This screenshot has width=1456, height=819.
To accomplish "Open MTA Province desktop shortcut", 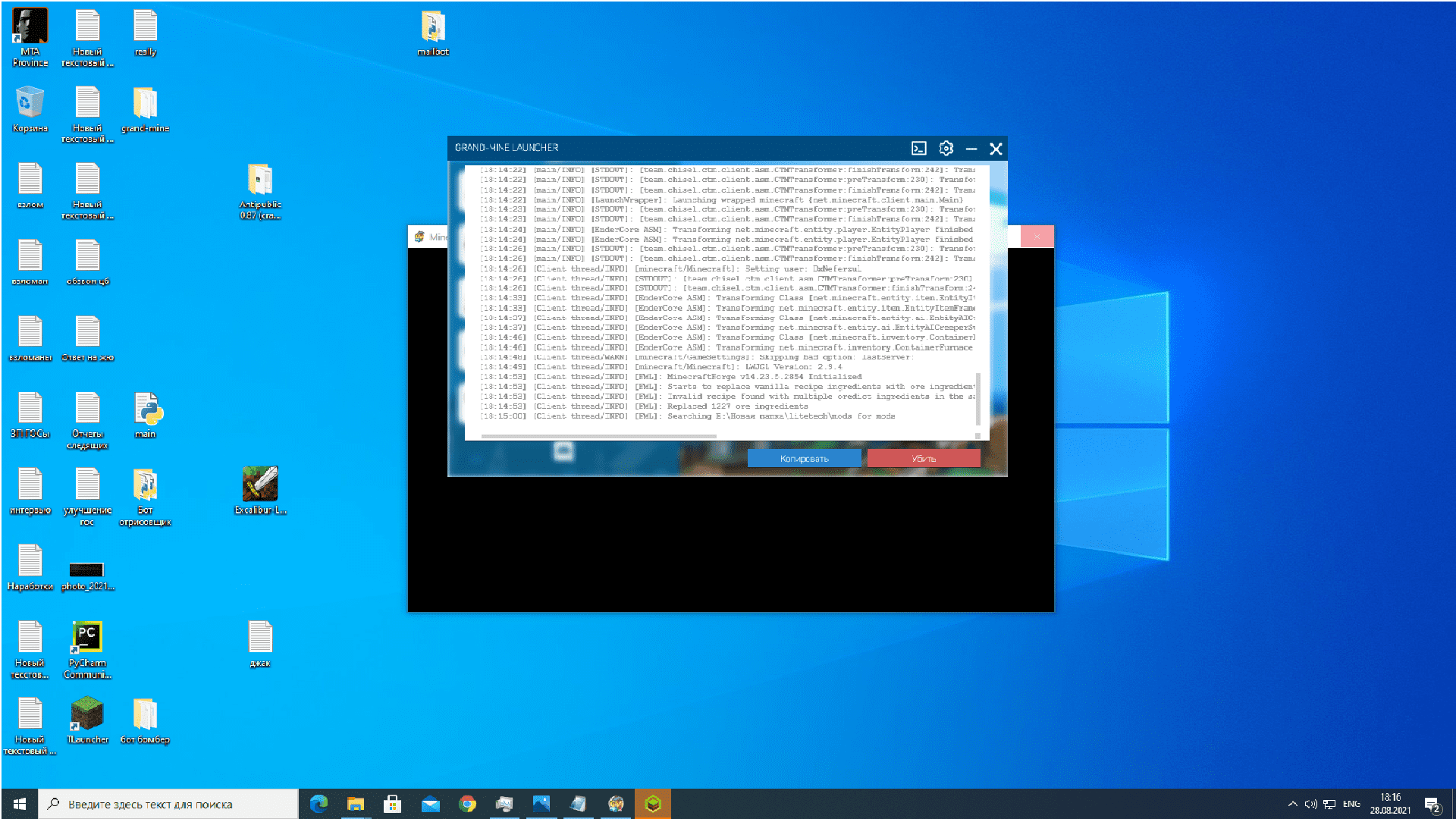I will [30, 38].
